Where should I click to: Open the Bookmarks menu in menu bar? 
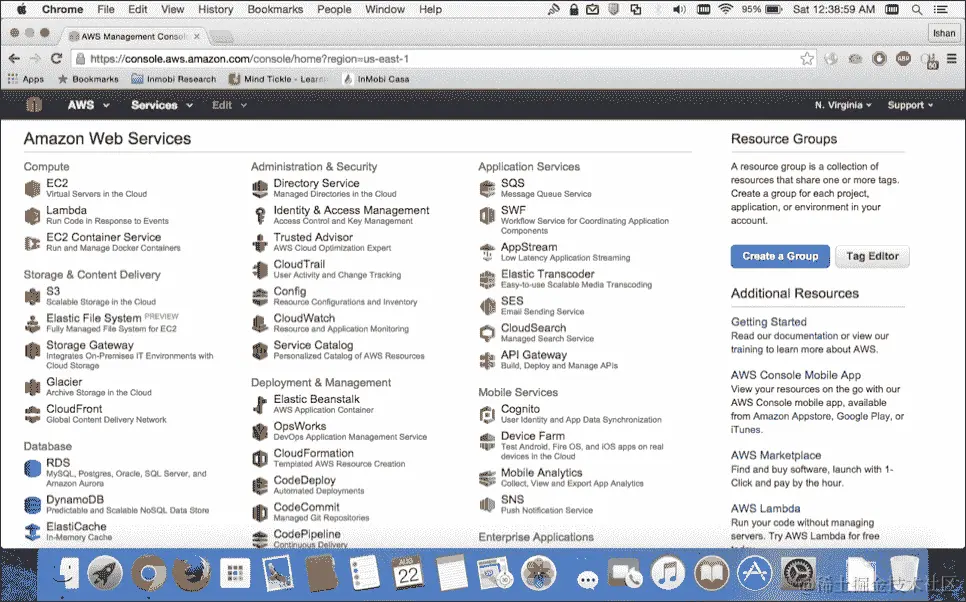275,9
